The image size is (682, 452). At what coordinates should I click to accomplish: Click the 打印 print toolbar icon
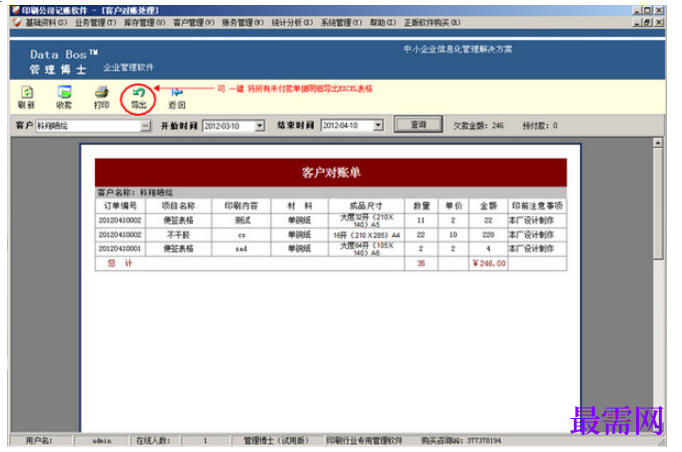click(102, 97)
